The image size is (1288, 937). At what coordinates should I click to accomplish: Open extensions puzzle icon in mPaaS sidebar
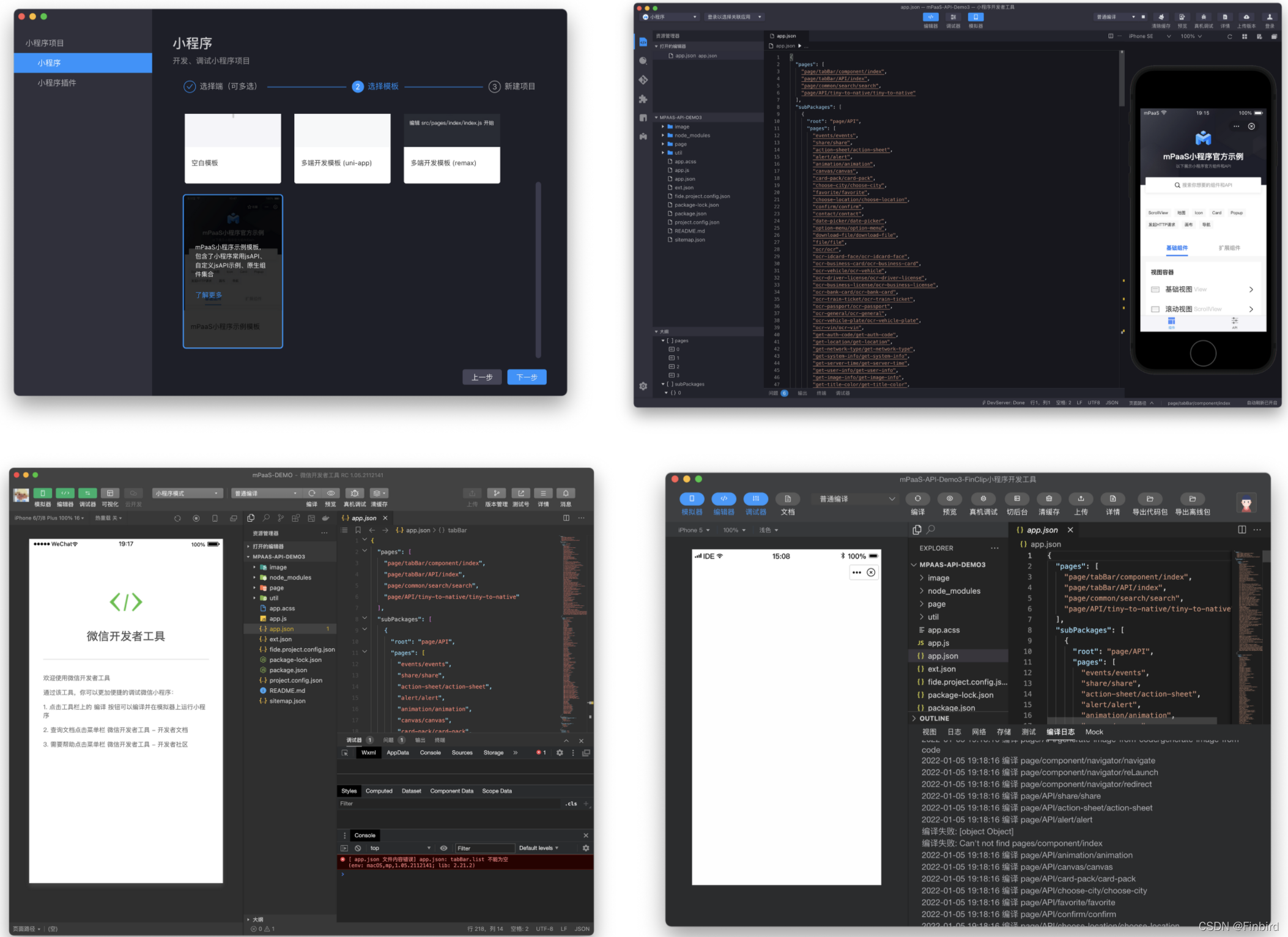643,98
